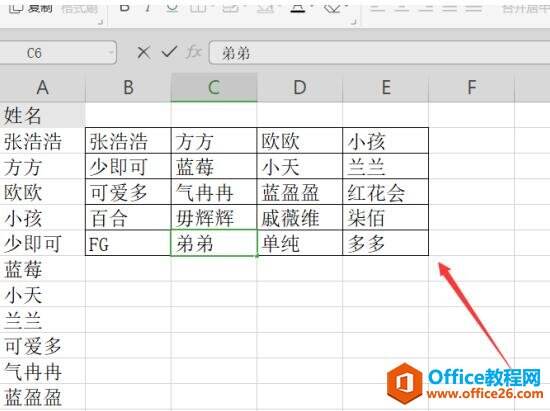The width and height of the screenshot is (550, 411).
Task: Select cell 少即可 in column A
Action: click(x=42, y=243)
